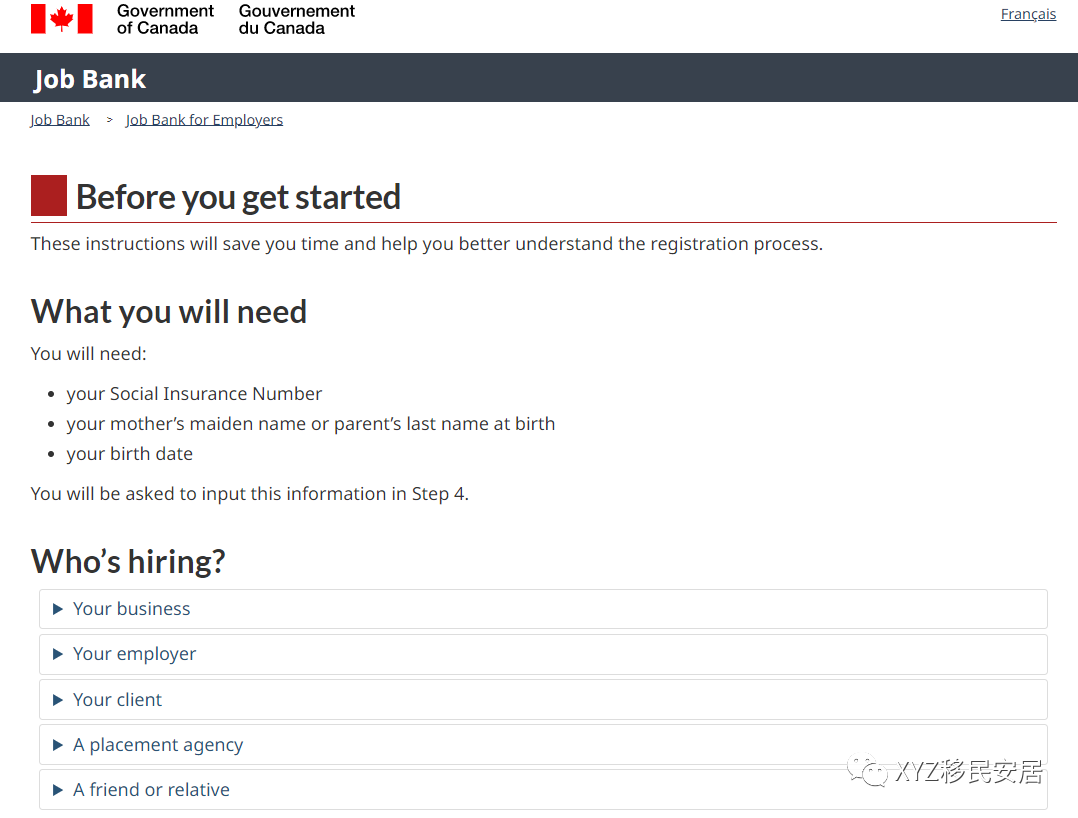
Task: Click the What you will need heading
Action: pos(169,311)
